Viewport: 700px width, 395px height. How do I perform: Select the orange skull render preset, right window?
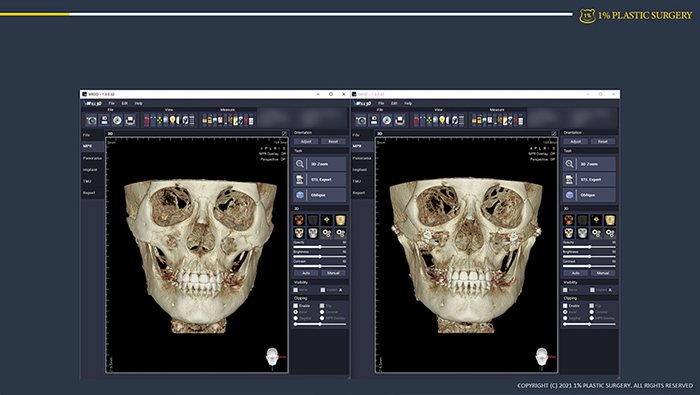click(568, 220)
